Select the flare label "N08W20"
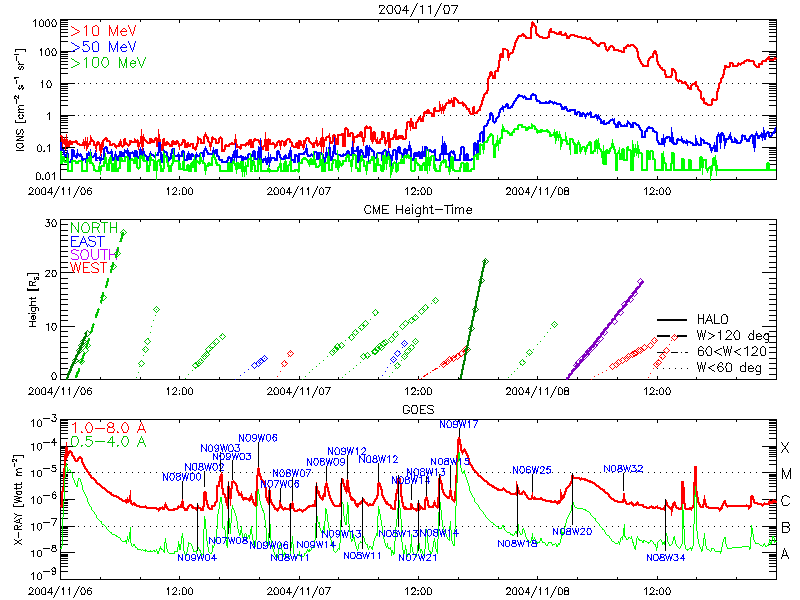Screen dimensions: 800x600 pyautogui.click(x=572, y=532)
